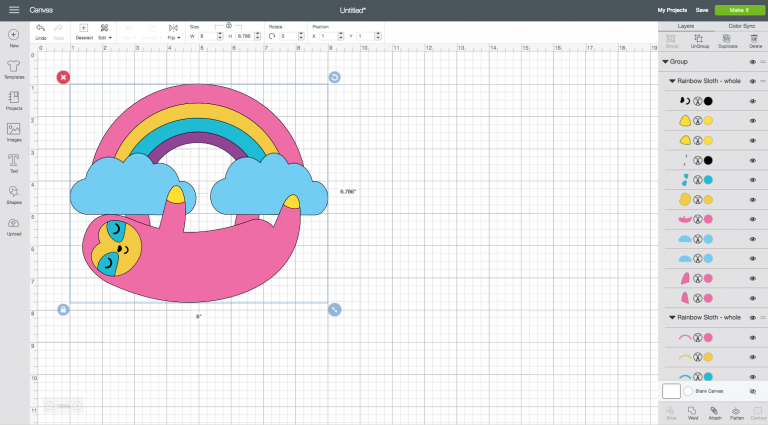This screenshot has width=768, height=425.
Task: Click the green Make It button
Action: click(739, 10)
